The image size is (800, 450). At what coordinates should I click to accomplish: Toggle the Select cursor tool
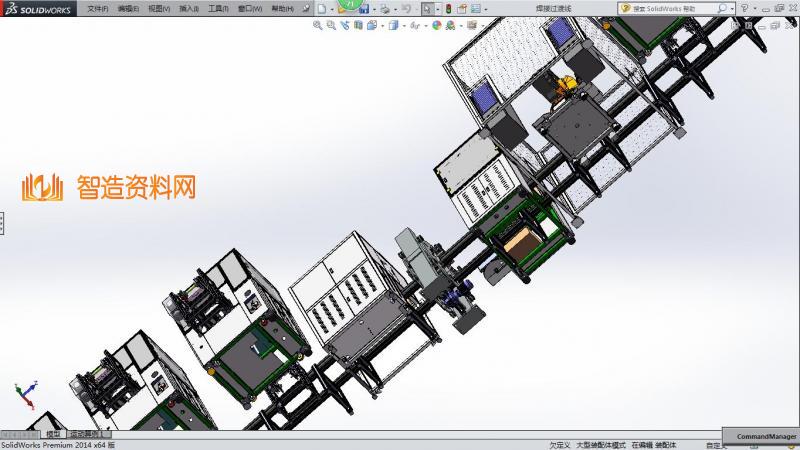click(427, 8)
